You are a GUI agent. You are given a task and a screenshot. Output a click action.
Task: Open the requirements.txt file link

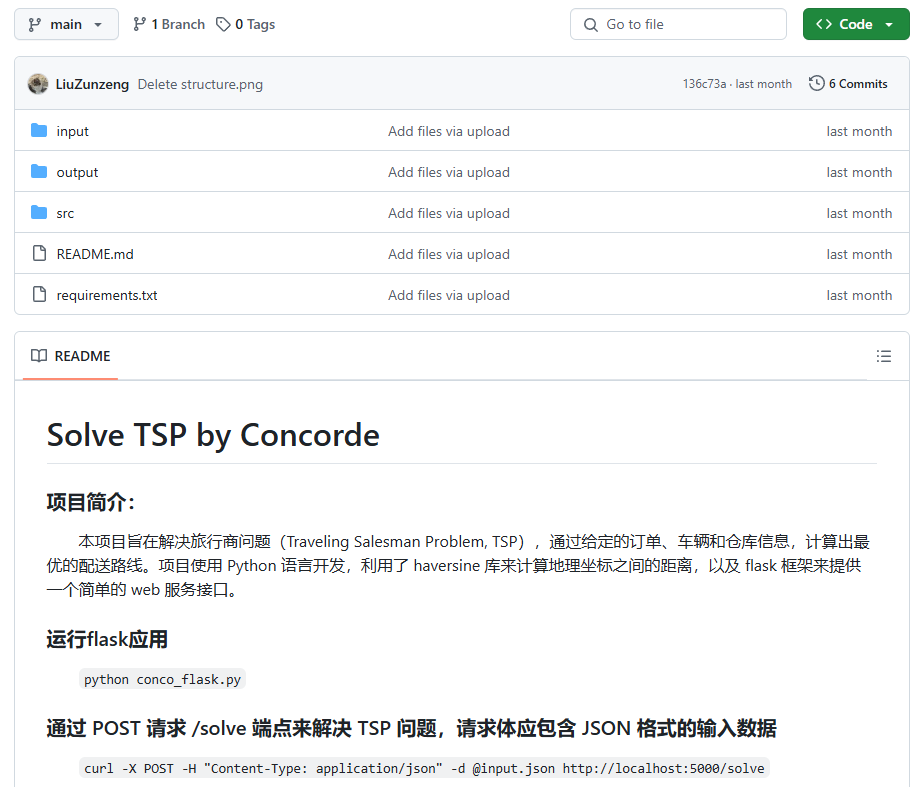click(107, 295)
